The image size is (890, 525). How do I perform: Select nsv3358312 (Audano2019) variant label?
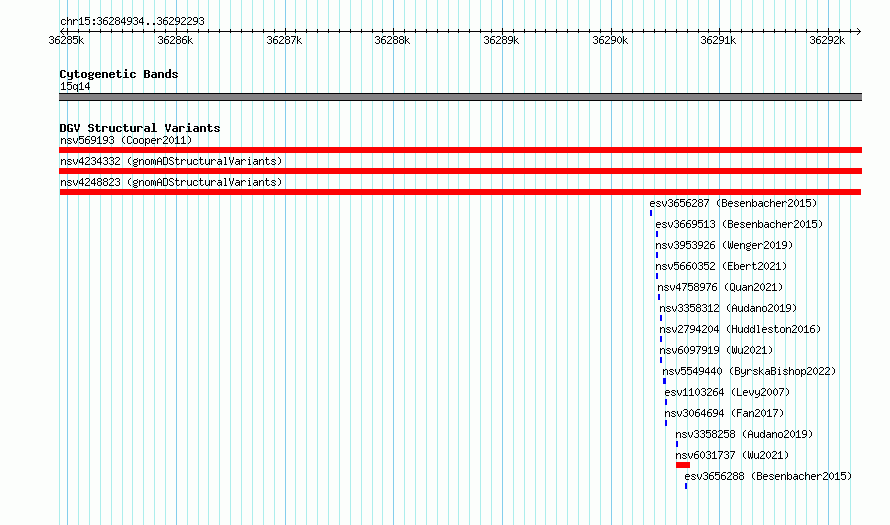point(728,308)
